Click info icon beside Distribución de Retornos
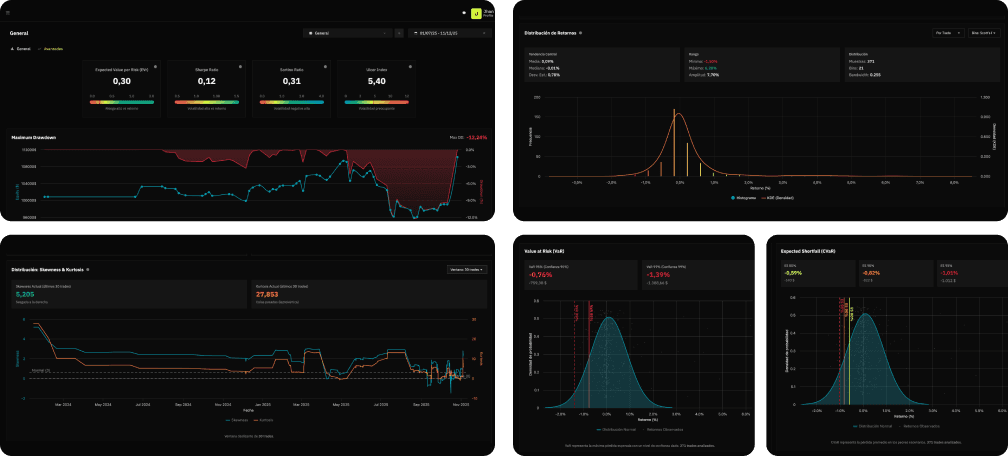The width and height of the screenshot is (1008, 456). pos(582,33)
